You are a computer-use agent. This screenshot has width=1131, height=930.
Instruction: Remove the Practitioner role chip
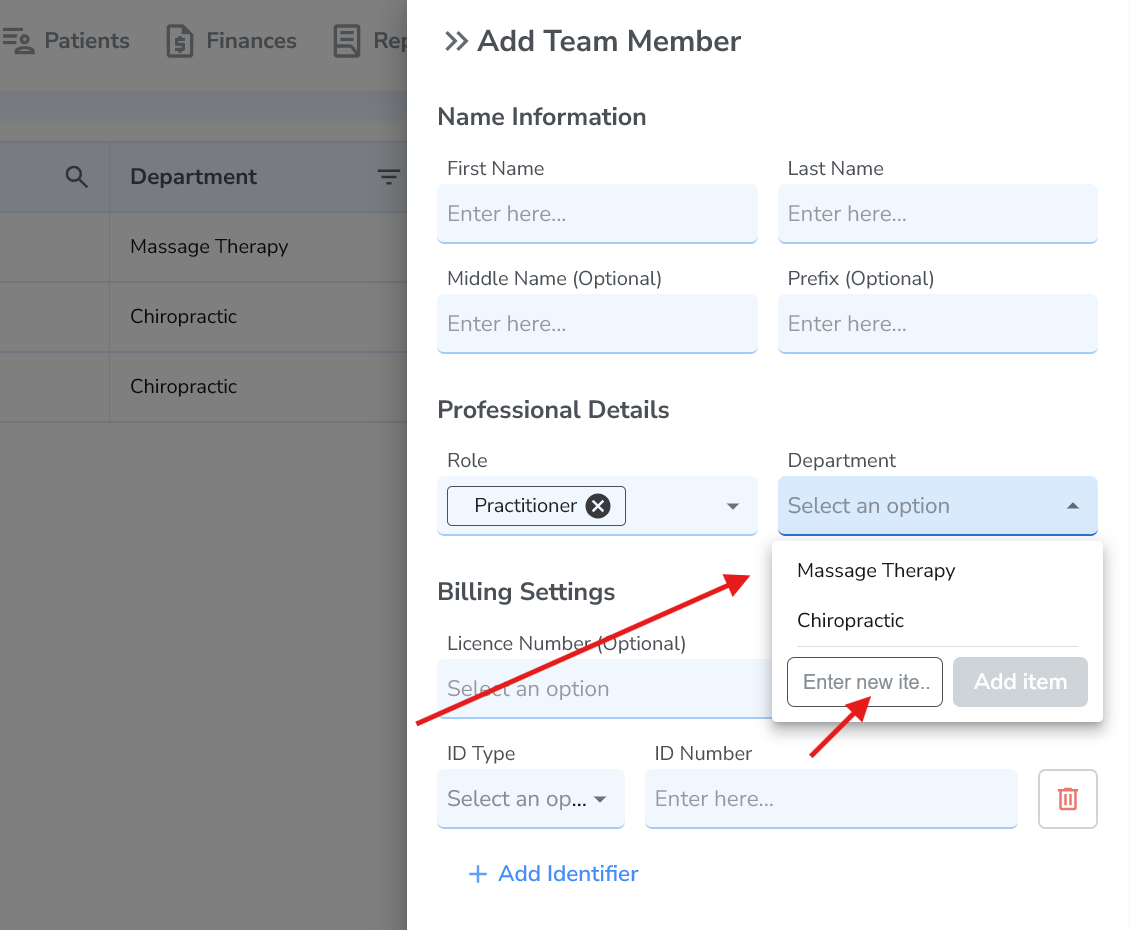598,505
